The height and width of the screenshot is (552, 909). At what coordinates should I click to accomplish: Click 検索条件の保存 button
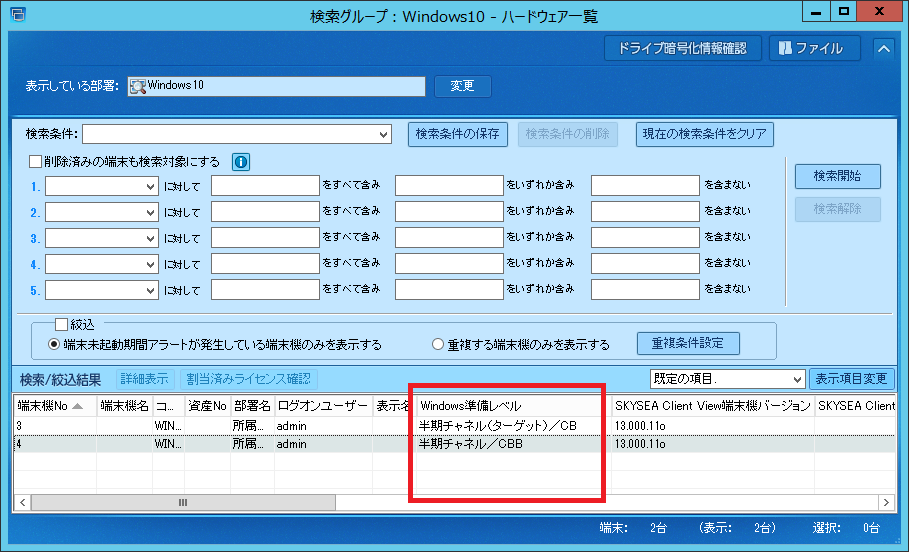pos(457,134)
